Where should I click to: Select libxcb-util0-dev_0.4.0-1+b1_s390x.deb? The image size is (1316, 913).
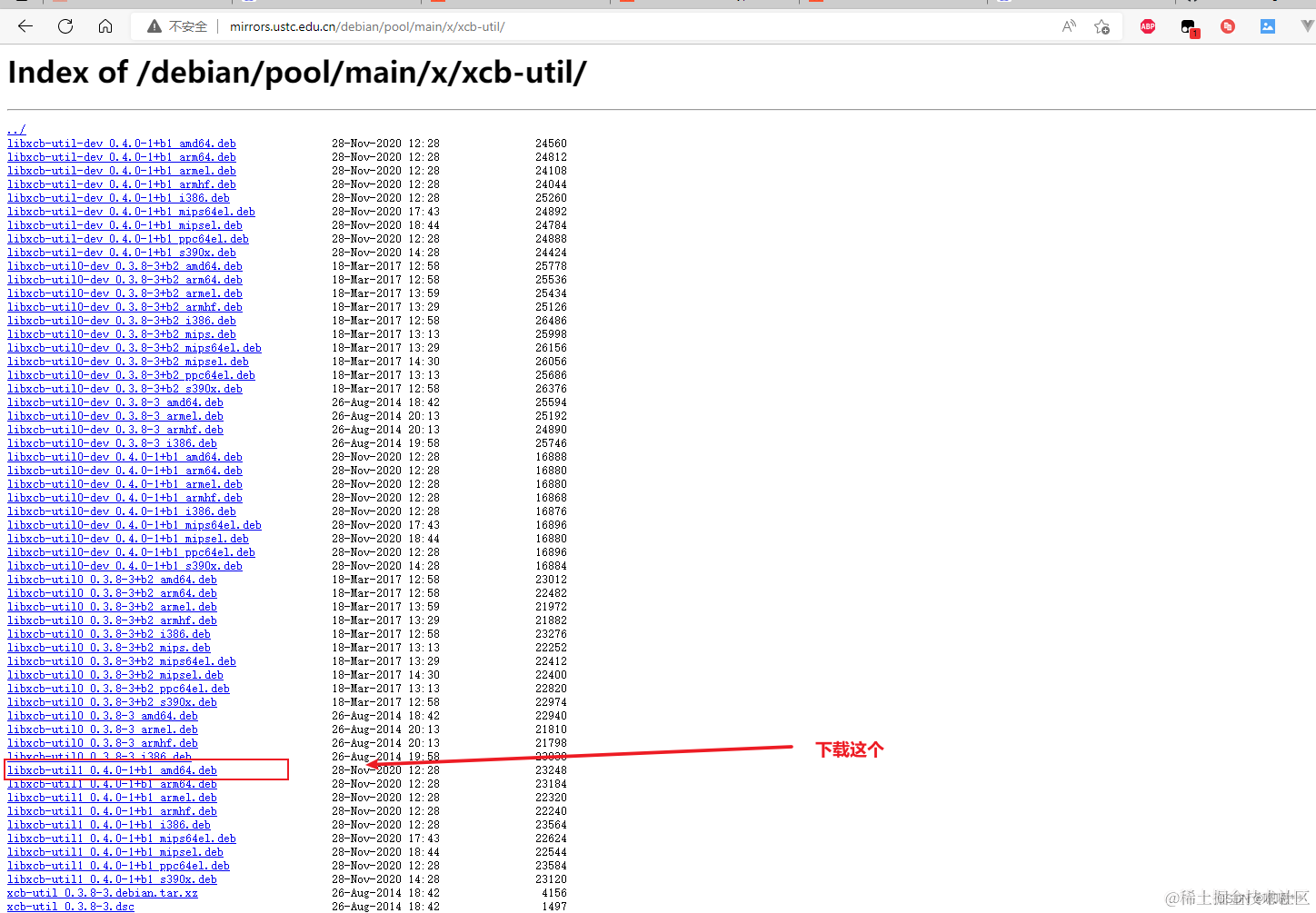tap(125, 566)
